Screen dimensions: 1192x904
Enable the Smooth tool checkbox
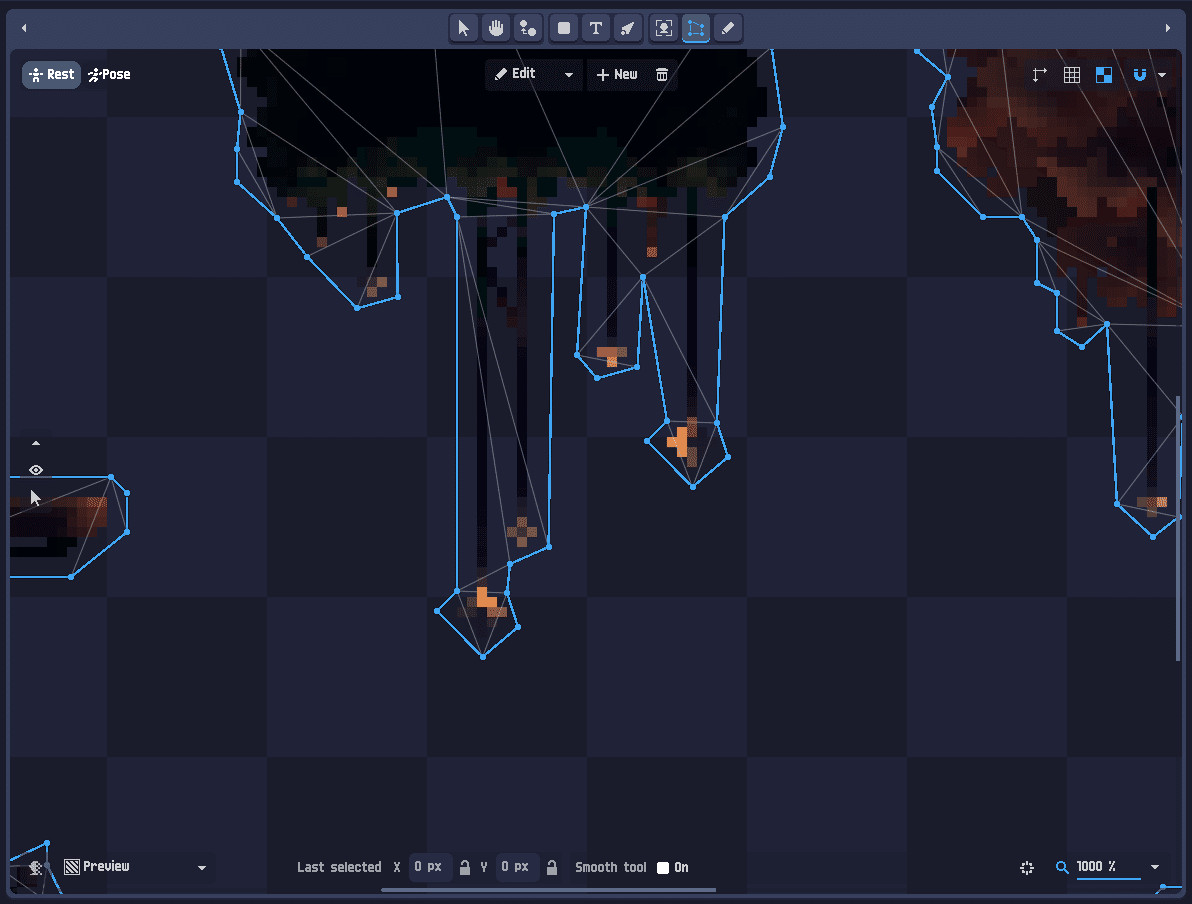coord(663,868)
